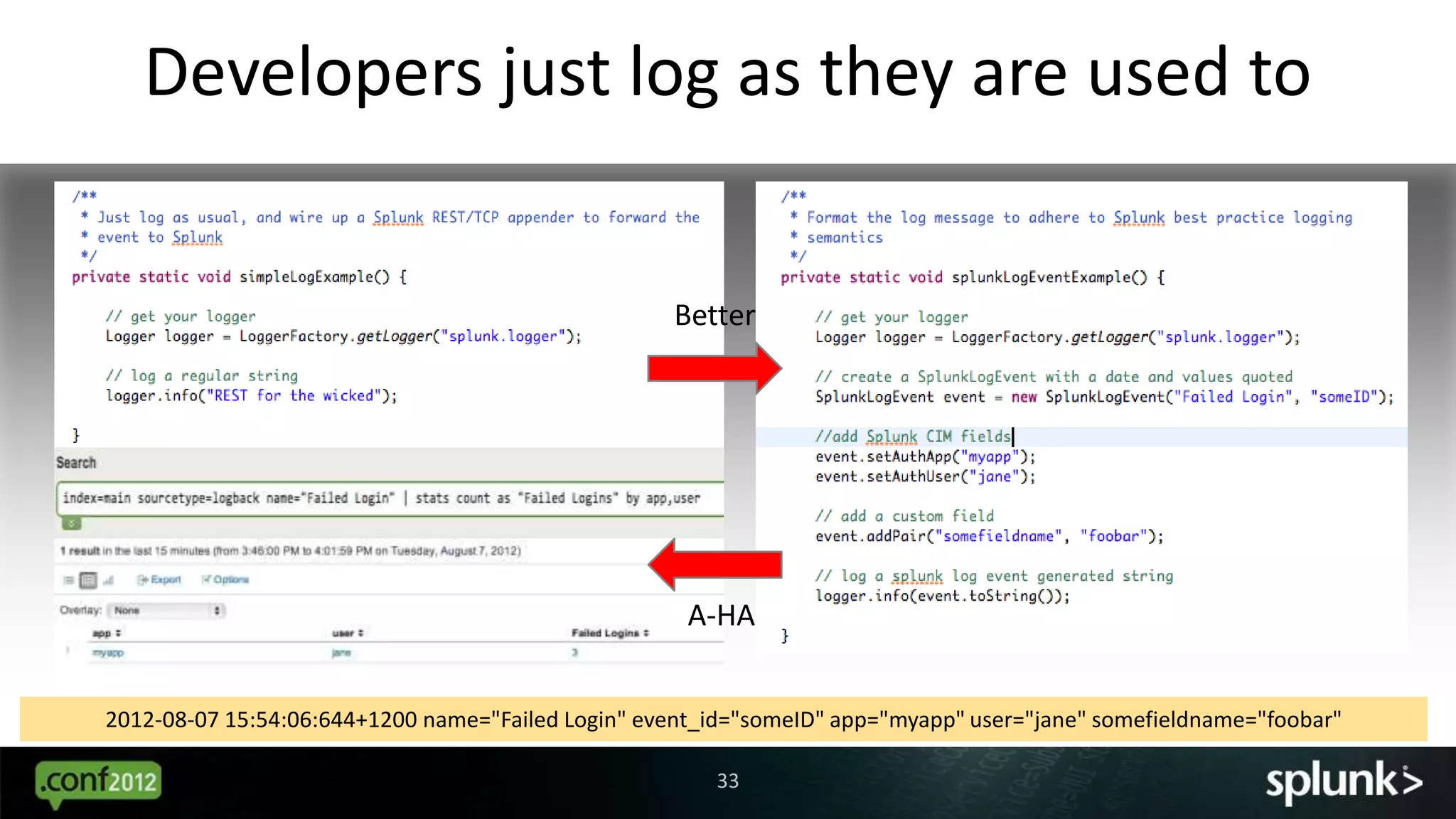The width and height of the screenshot is (1456, 819).
Task: Switch to the chart view icon
Action: (x=108, y=580)
